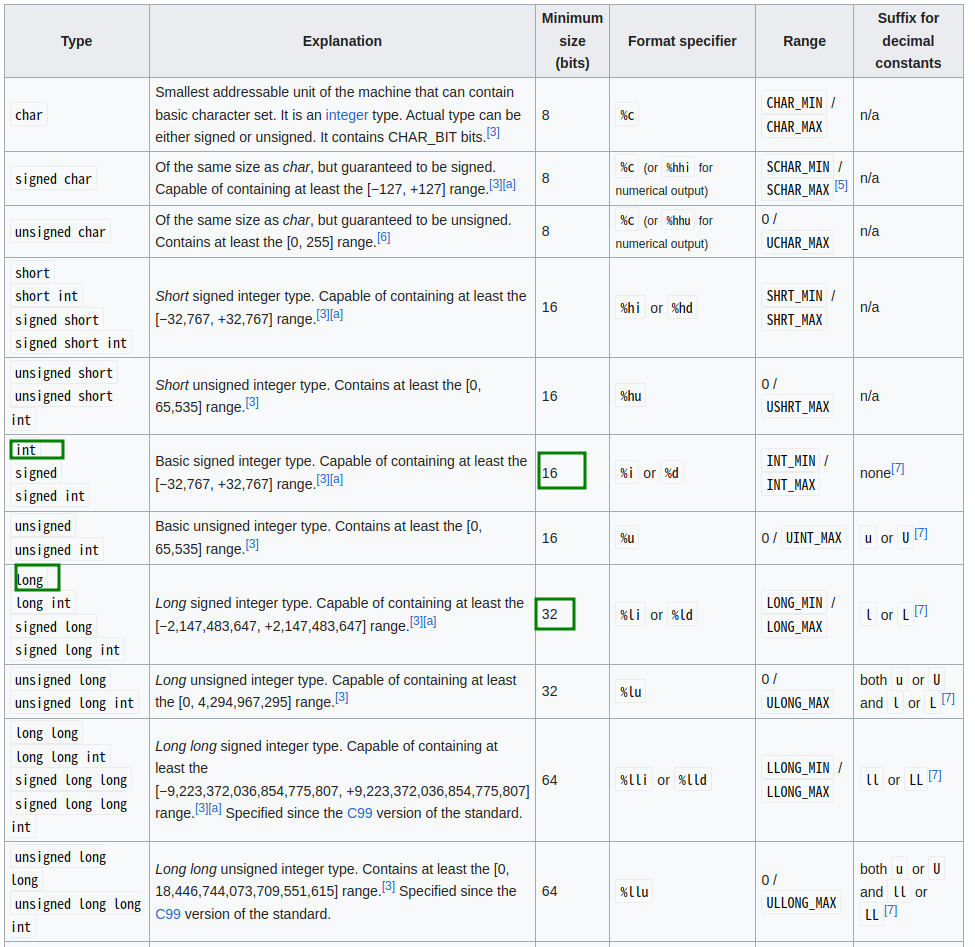This screenshot has height=947, width=975.
Task: Click the green-boxed "int" type name
Action: pos(26,450)
